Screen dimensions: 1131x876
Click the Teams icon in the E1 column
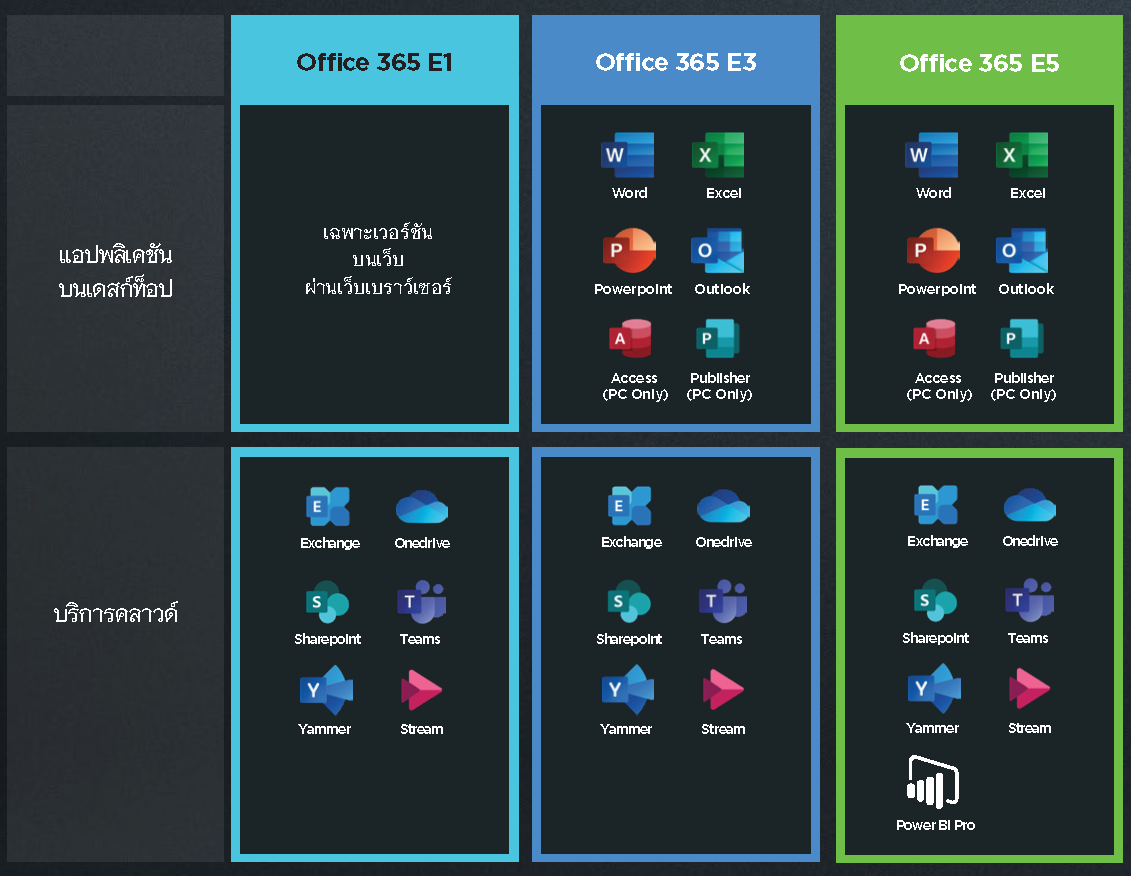(421, 600)
